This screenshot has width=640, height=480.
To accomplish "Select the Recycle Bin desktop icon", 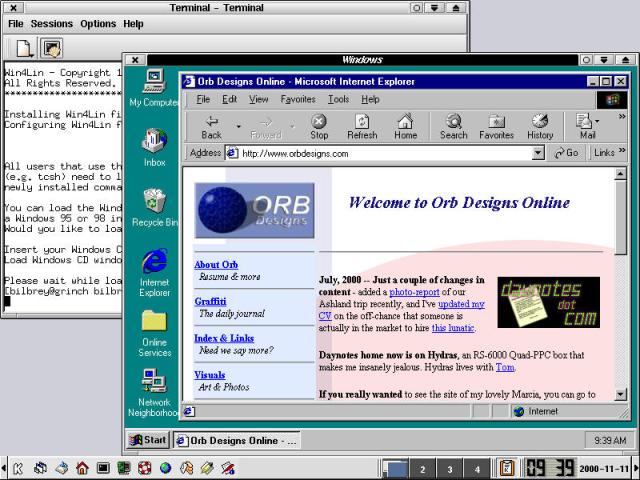I will pos(154,207).
